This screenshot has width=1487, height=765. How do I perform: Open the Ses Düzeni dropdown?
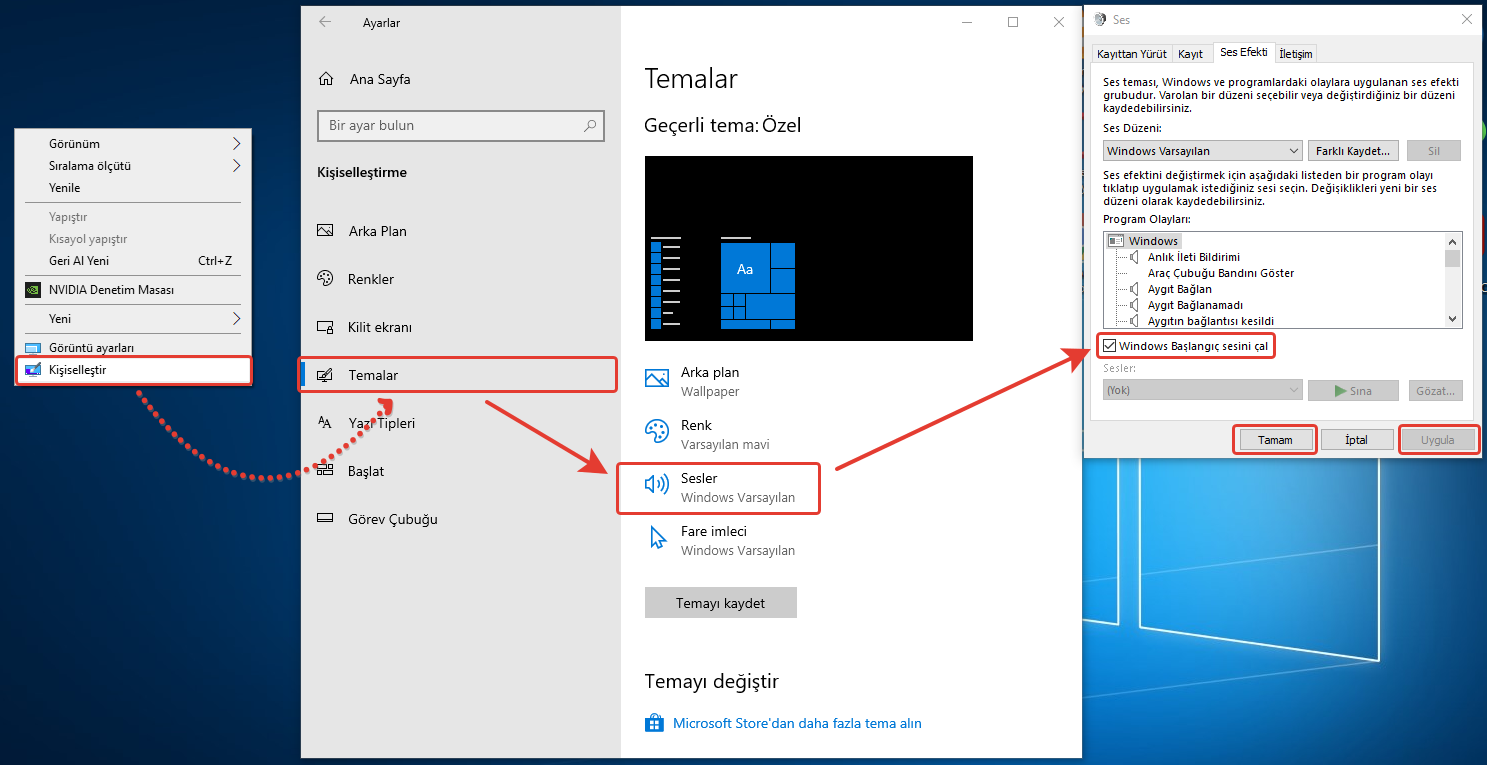pos(1202,151)
